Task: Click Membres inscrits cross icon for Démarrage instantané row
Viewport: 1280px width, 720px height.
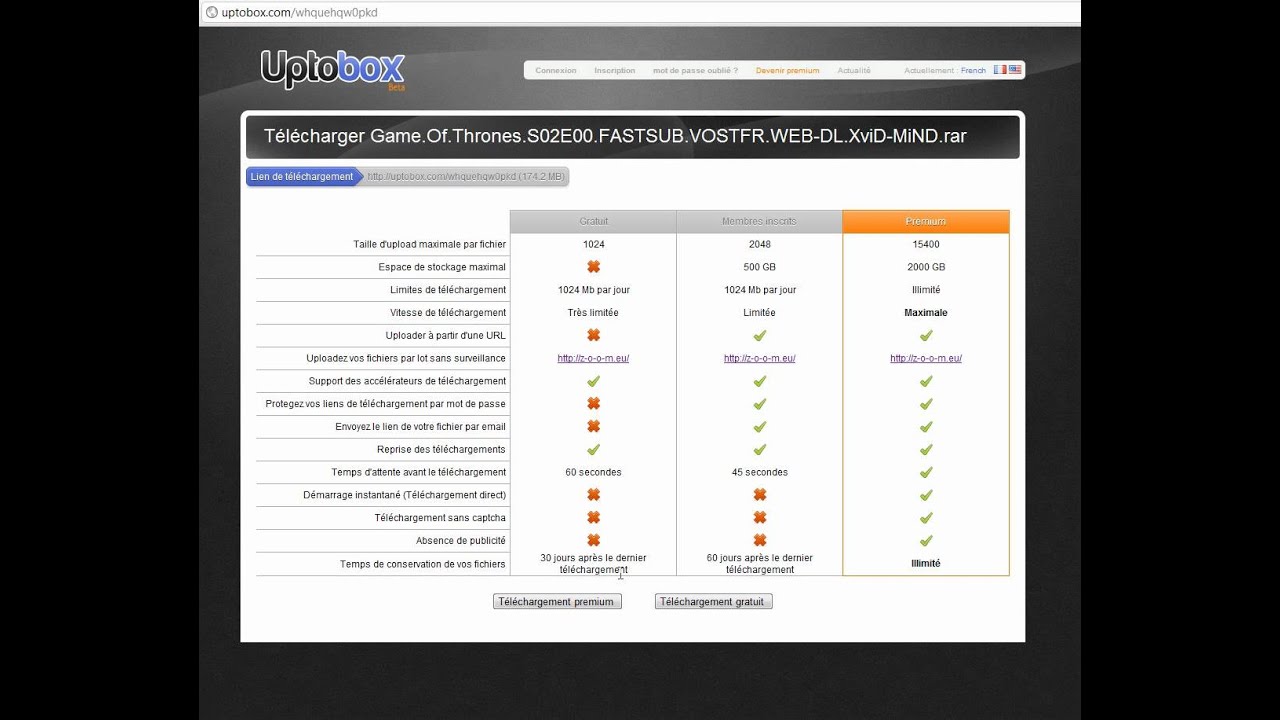Action: tap(759, 494)
